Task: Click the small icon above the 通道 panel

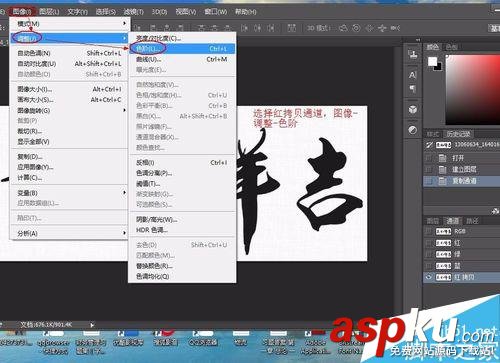Action: point(495,211)
